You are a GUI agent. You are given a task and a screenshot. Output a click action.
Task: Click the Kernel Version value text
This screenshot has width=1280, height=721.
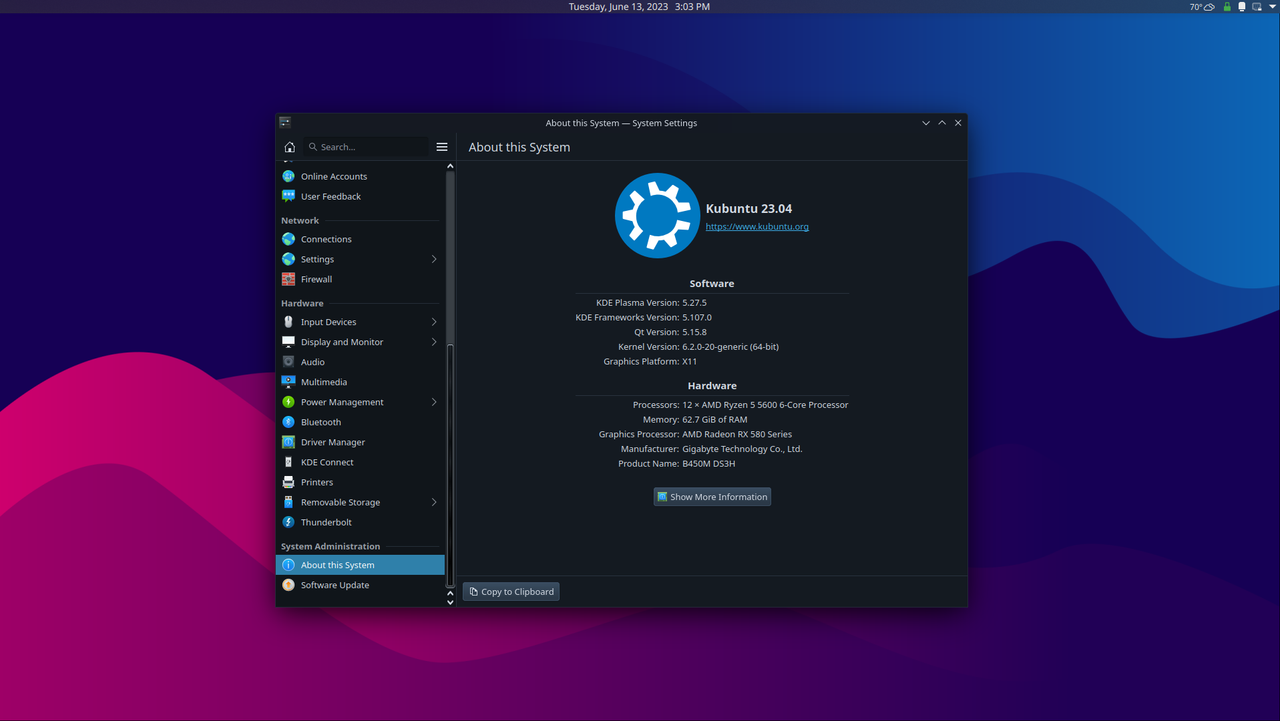pyautogui.click(x=730, y=347)
